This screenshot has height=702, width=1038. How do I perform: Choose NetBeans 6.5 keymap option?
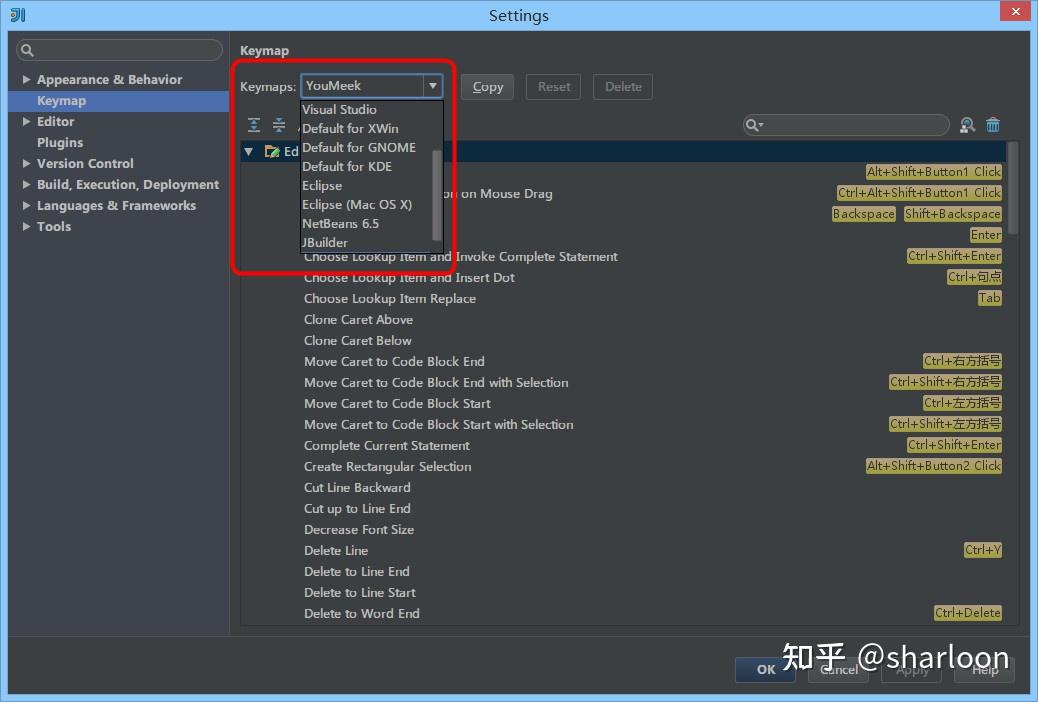[339, 223]
